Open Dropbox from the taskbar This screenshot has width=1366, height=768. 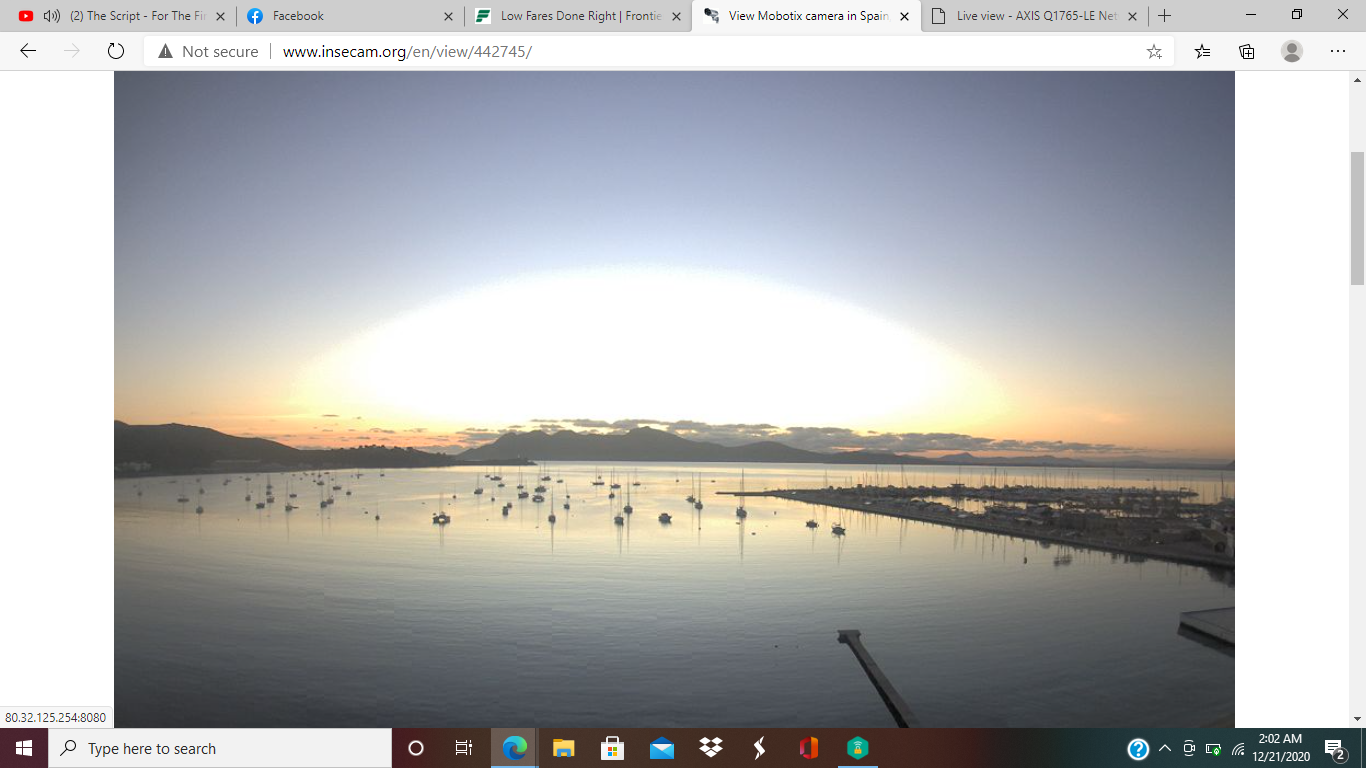[711, 748]
